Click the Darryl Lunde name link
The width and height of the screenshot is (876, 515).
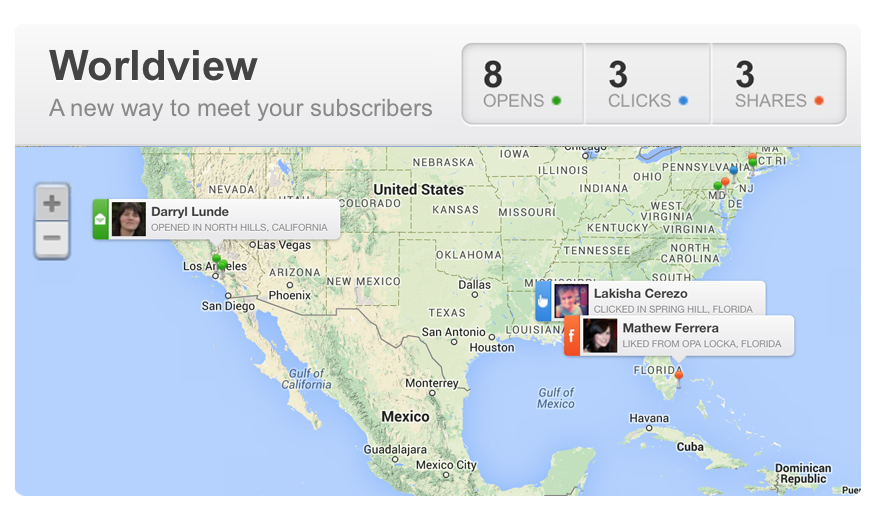point(190,212)
